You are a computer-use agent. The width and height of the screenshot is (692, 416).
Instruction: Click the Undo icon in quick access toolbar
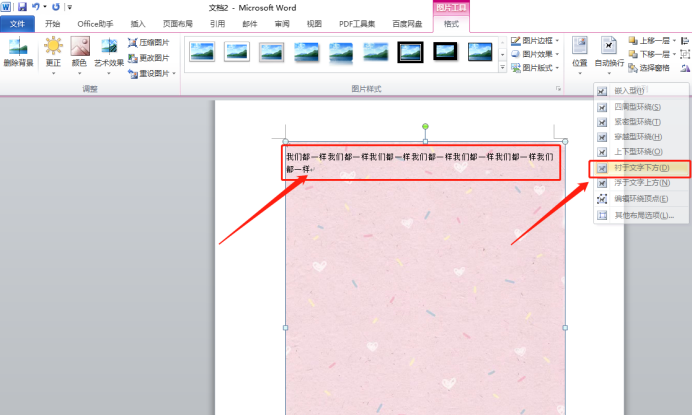(36, 7)
